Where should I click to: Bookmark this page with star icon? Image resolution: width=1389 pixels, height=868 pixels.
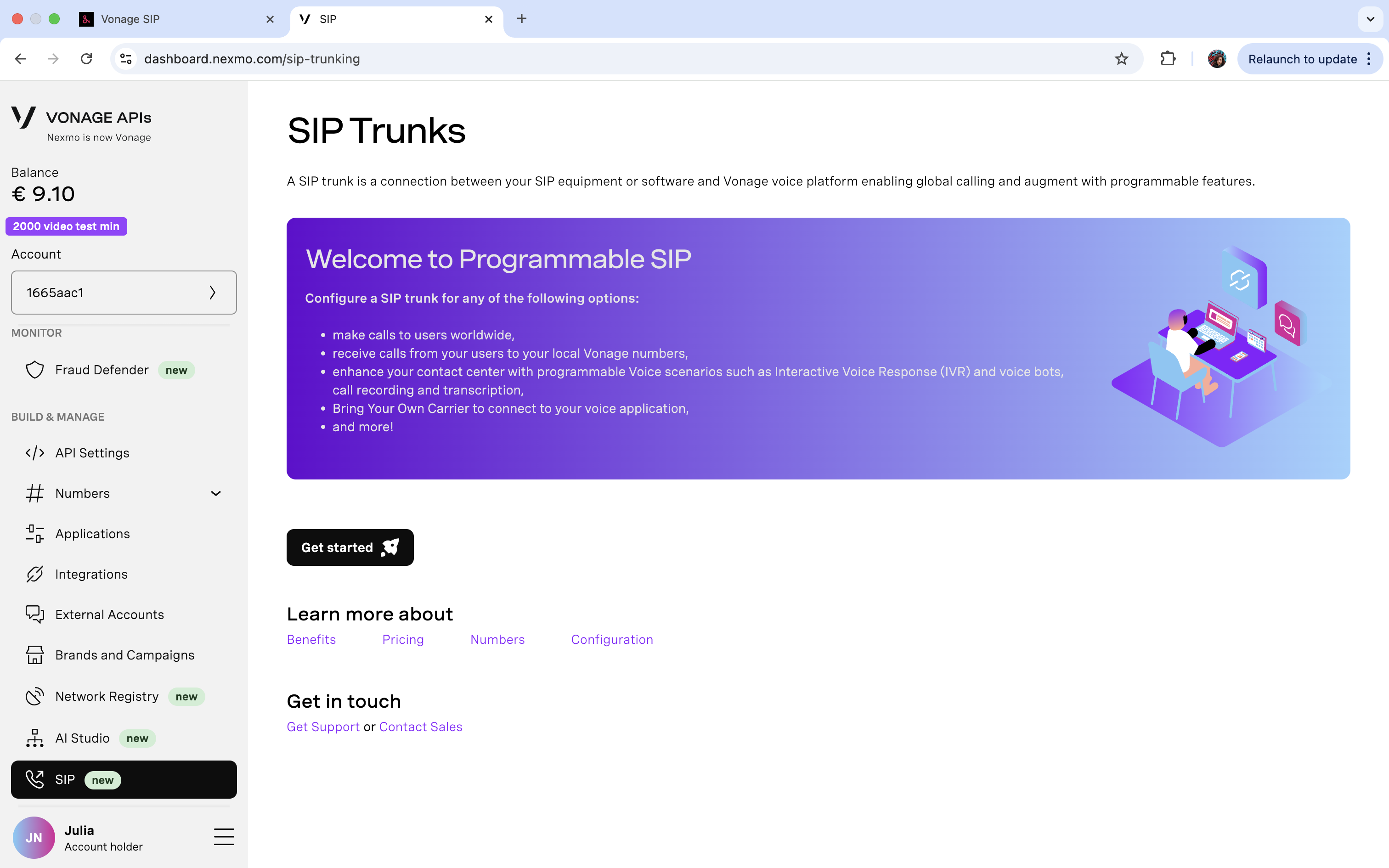pos(1121,59)
